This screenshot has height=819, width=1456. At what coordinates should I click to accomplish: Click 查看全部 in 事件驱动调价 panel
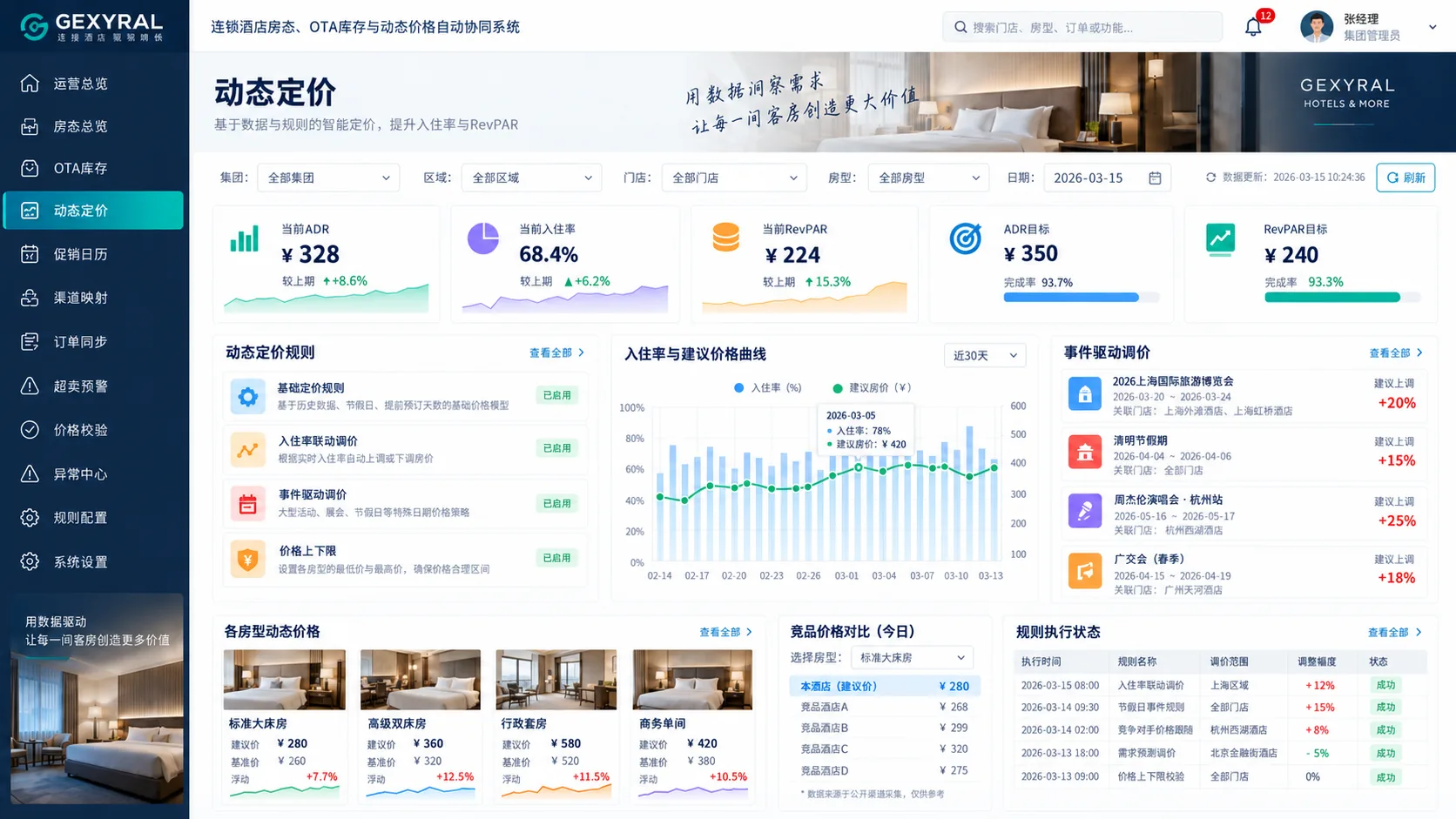[x=1396, y=352]
